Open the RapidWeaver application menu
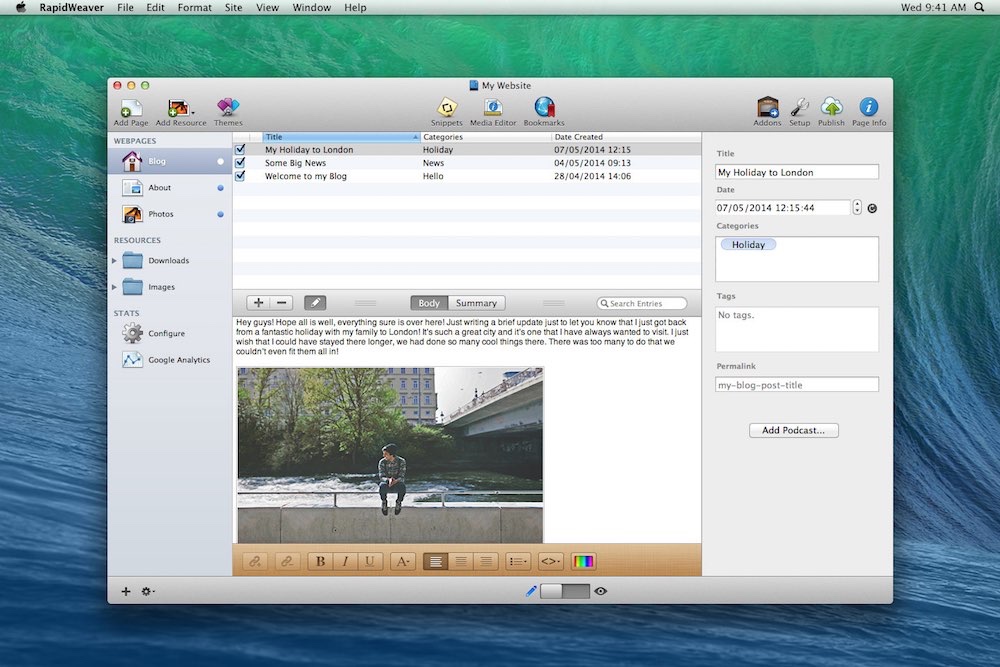 71,8
